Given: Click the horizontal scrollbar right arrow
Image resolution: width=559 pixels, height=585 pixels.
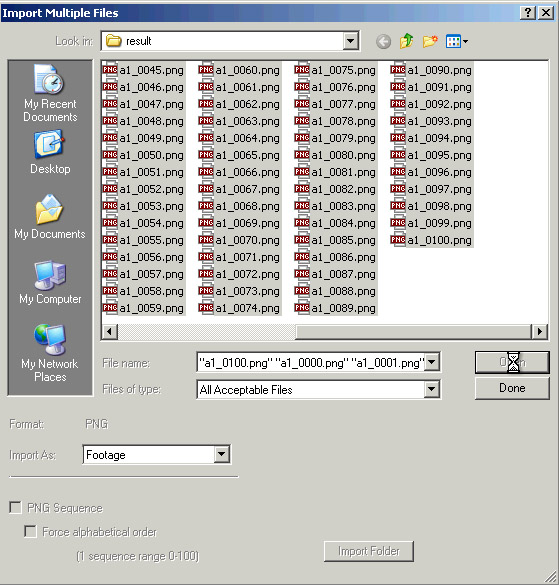Looking at the screenshot, I should (540, 331).
